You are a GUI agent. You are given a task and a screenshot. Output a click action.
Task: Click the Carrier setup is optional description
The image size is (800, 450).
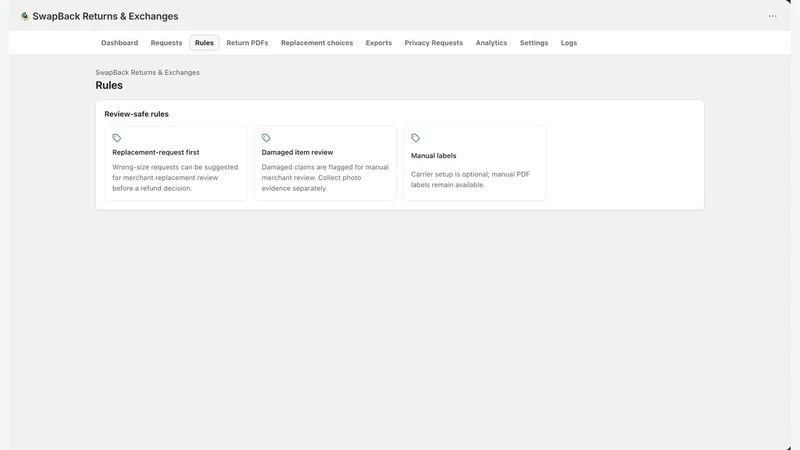point(470,180)
